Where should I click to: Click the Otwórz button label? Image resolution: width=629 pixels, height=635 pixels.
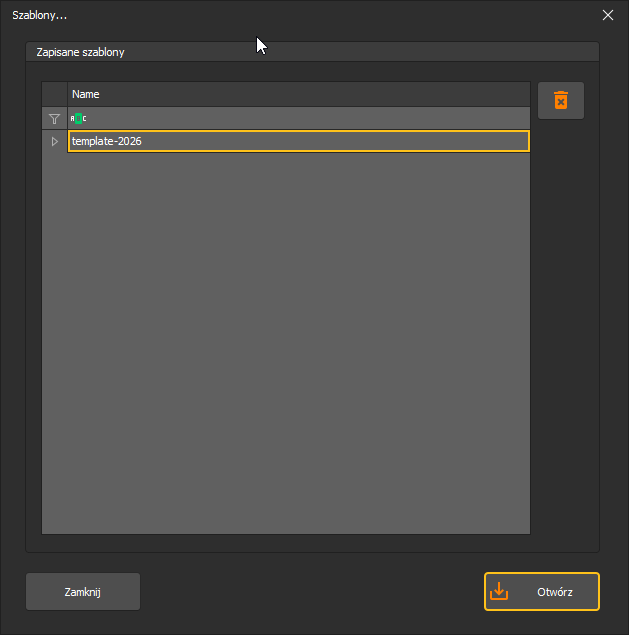pos(554,592)
